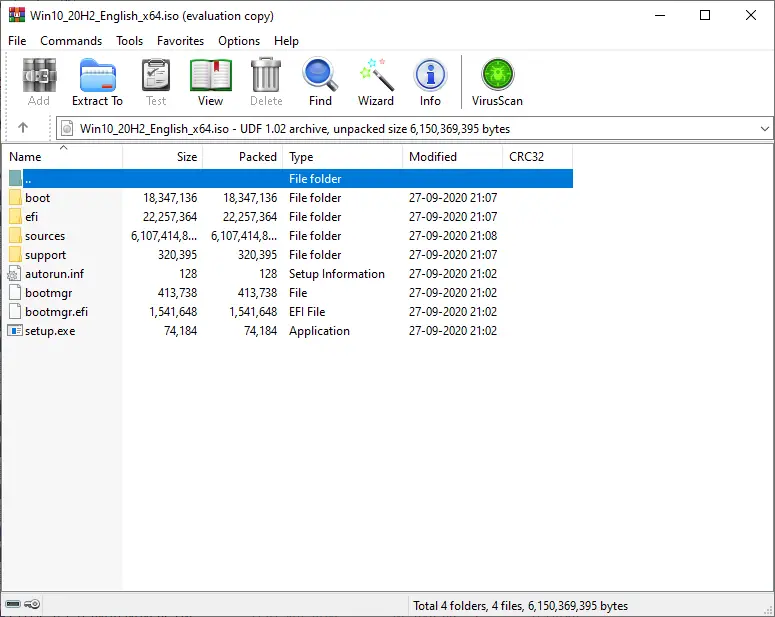Click the Add archive toolbar icon
Viewport: 775px width, 617px height.
(x=39, y=75)
